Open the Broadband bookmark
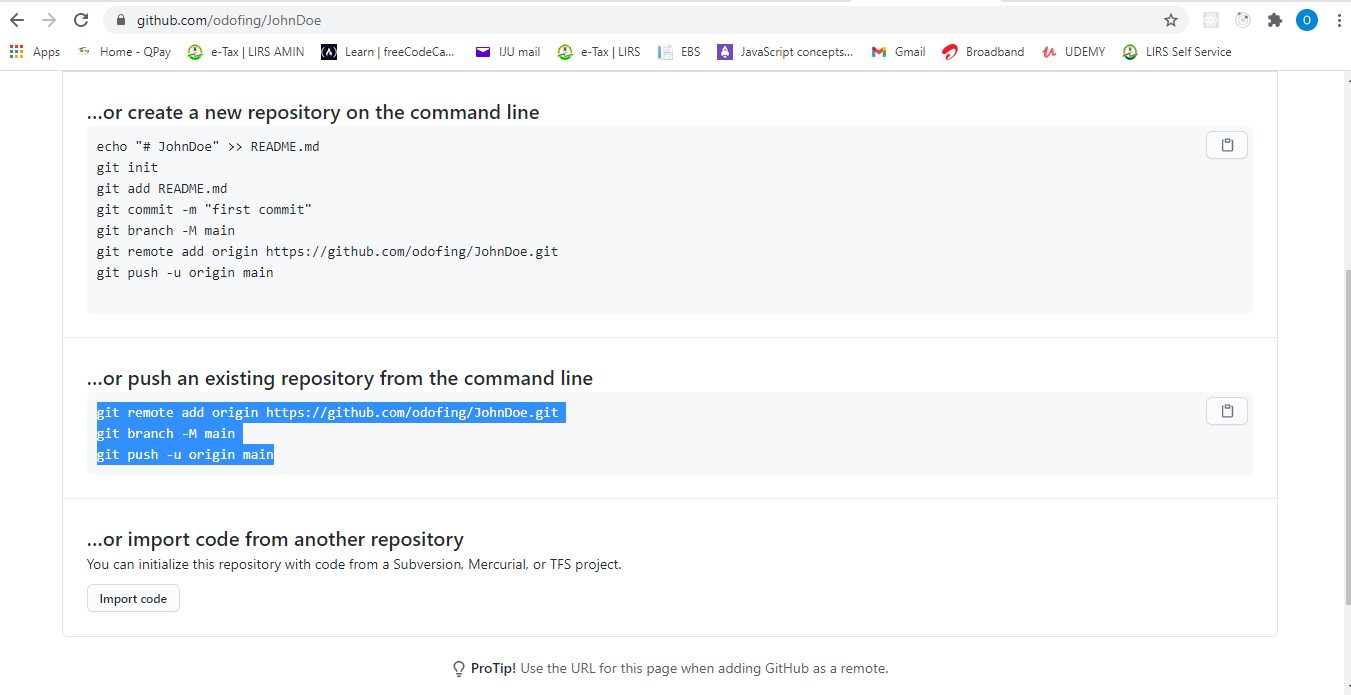Image resolution: width=1351 pixels, height=695 pixels. (x=983, y=52)
